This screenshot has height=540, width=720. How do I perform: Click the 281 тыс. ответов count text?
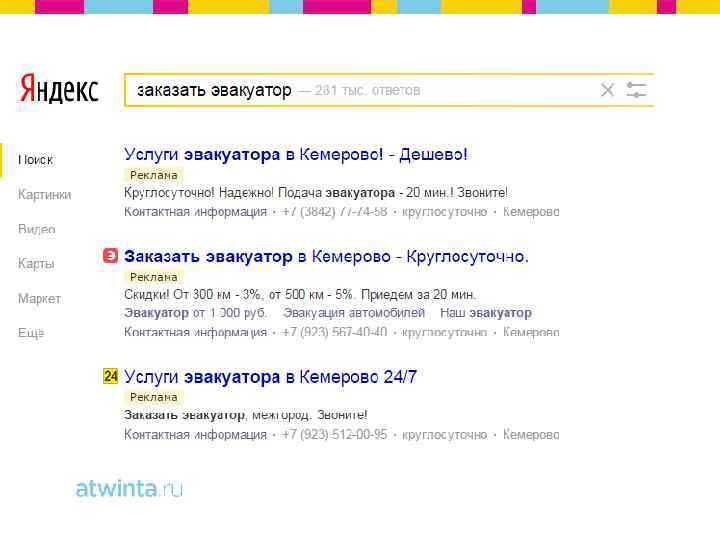[x=367, y=90]
